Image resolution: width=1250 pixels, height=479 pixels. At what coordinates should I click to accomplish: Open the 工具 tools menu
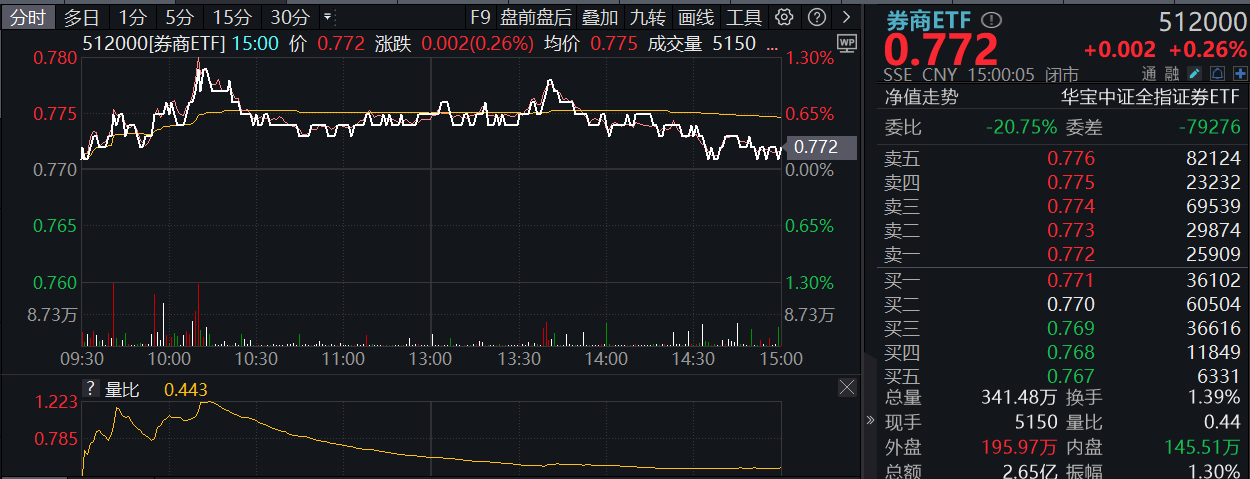744,18
